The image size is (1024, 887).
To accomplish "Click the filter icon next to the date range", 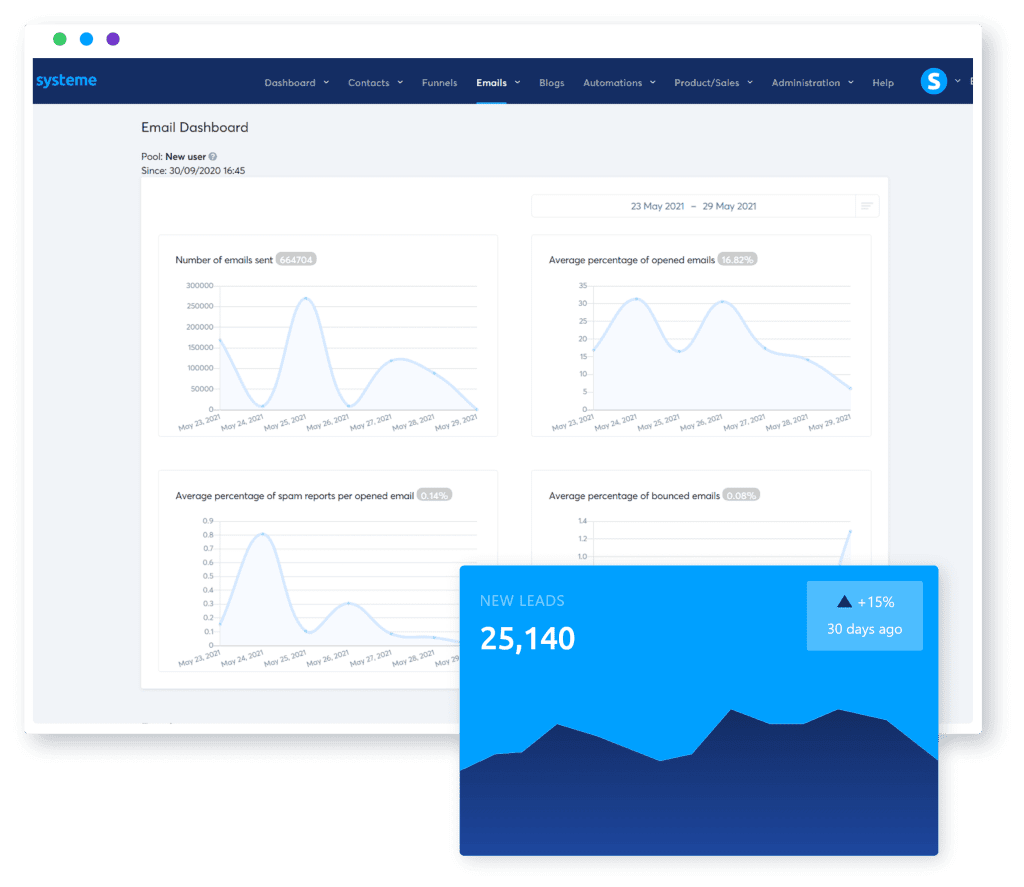I will [x=866, y=205].
